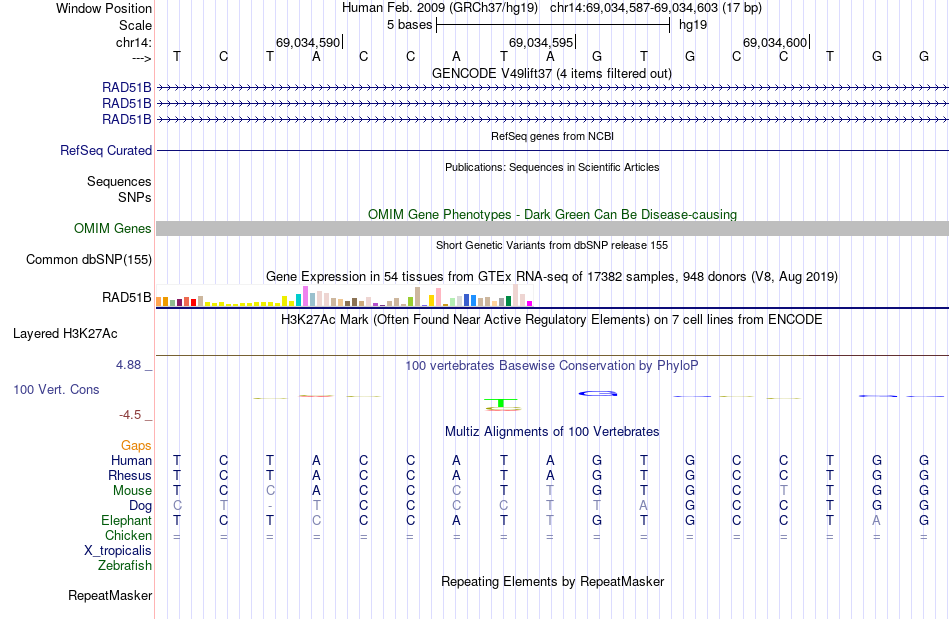
Task: Click the 4.88 PhyloP upper scale value
Action: [x=128, y=365]
